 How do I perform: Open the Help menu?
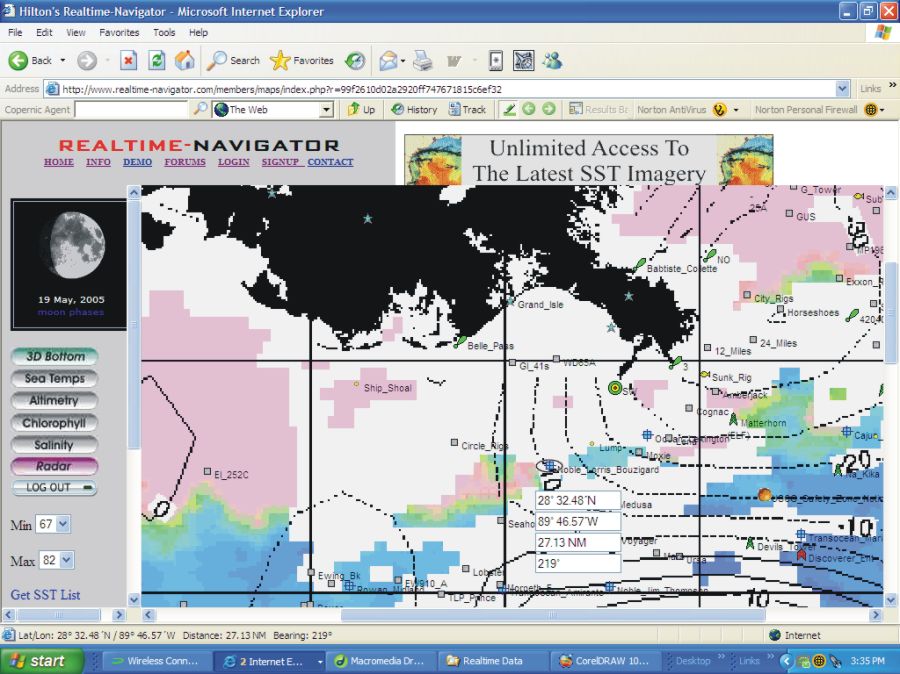[199, 33]
